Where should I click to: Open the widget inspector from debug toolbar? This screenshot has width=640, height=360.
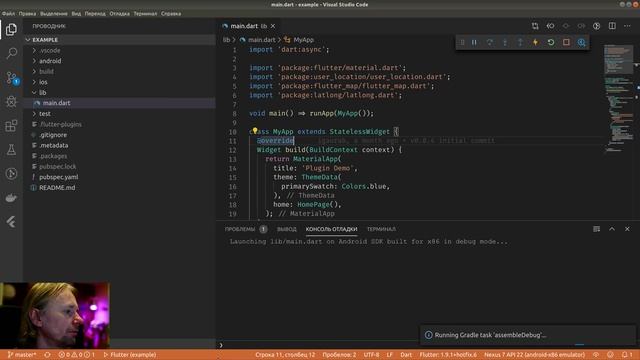(581, 42)
